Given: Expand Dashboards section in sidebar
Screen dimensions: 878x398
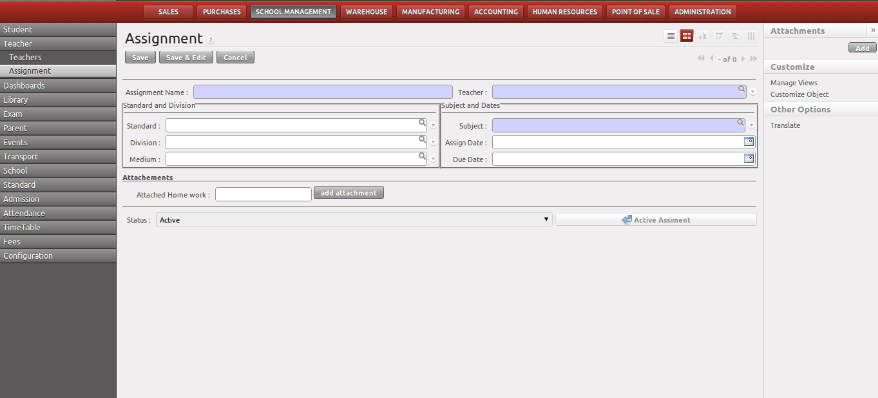Looking at the screenshot, I should [58, 86].
